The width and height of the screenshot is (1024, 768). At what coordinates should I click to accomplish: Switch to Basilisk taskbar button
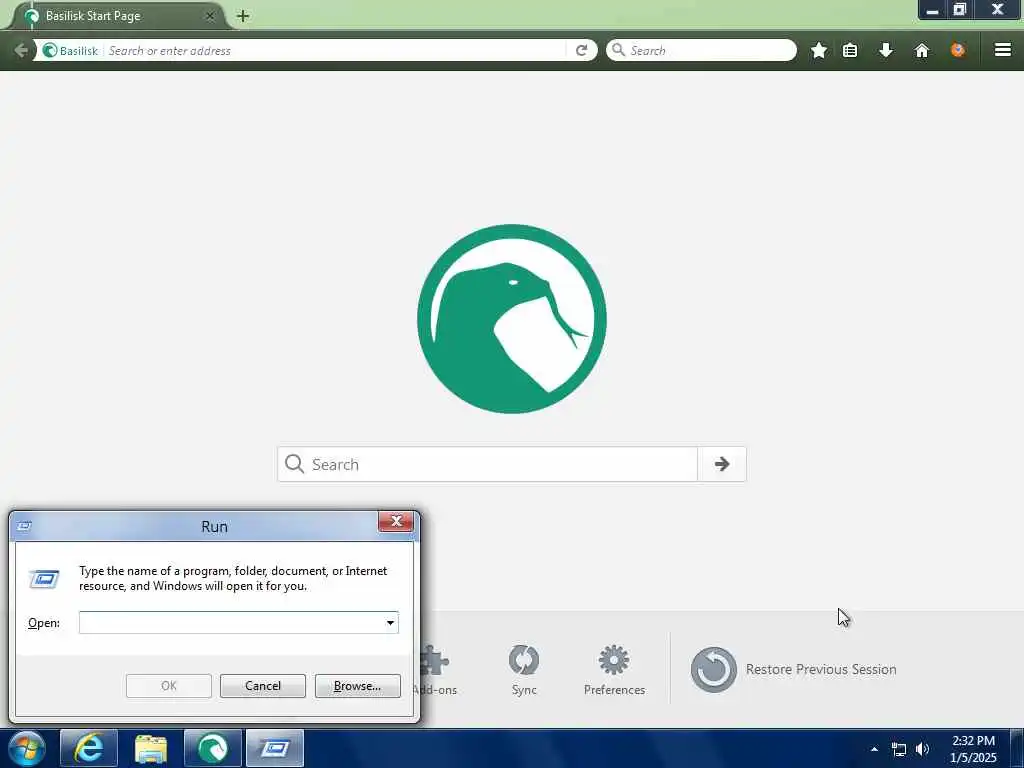(x=213, y=748)
